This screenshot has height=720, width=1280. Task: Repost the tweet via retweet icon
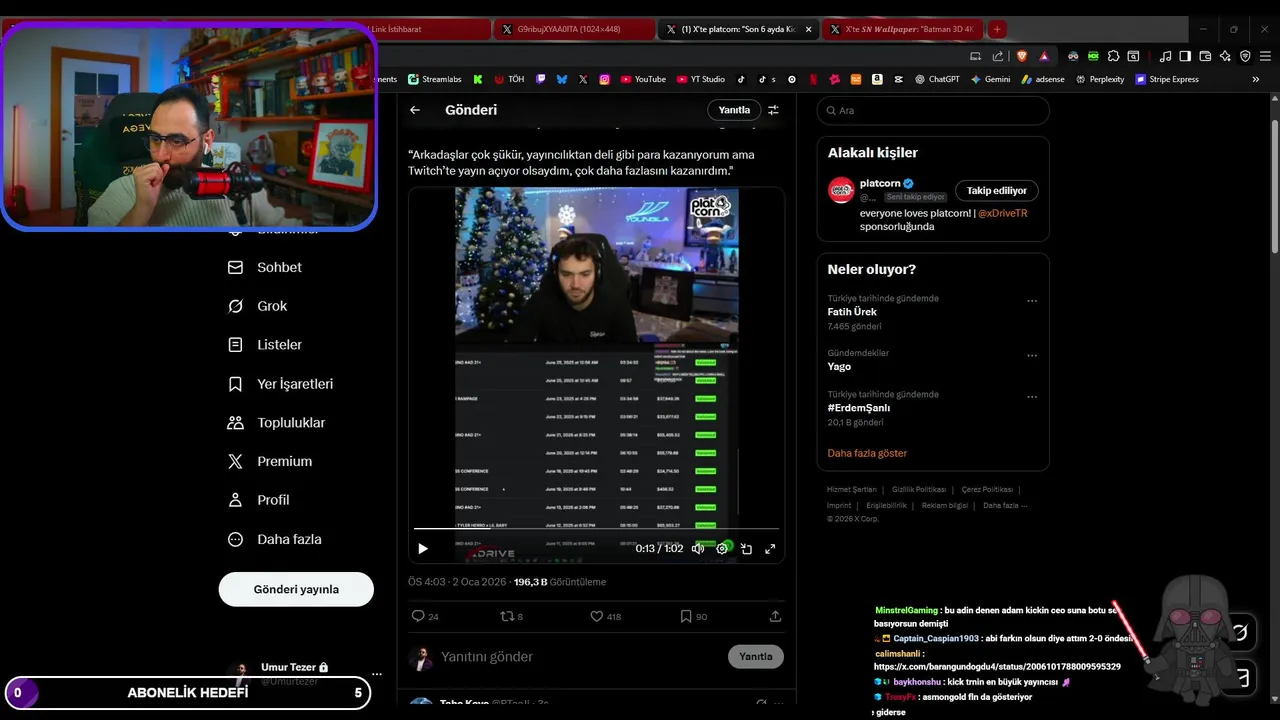click(x=511, y=616)
